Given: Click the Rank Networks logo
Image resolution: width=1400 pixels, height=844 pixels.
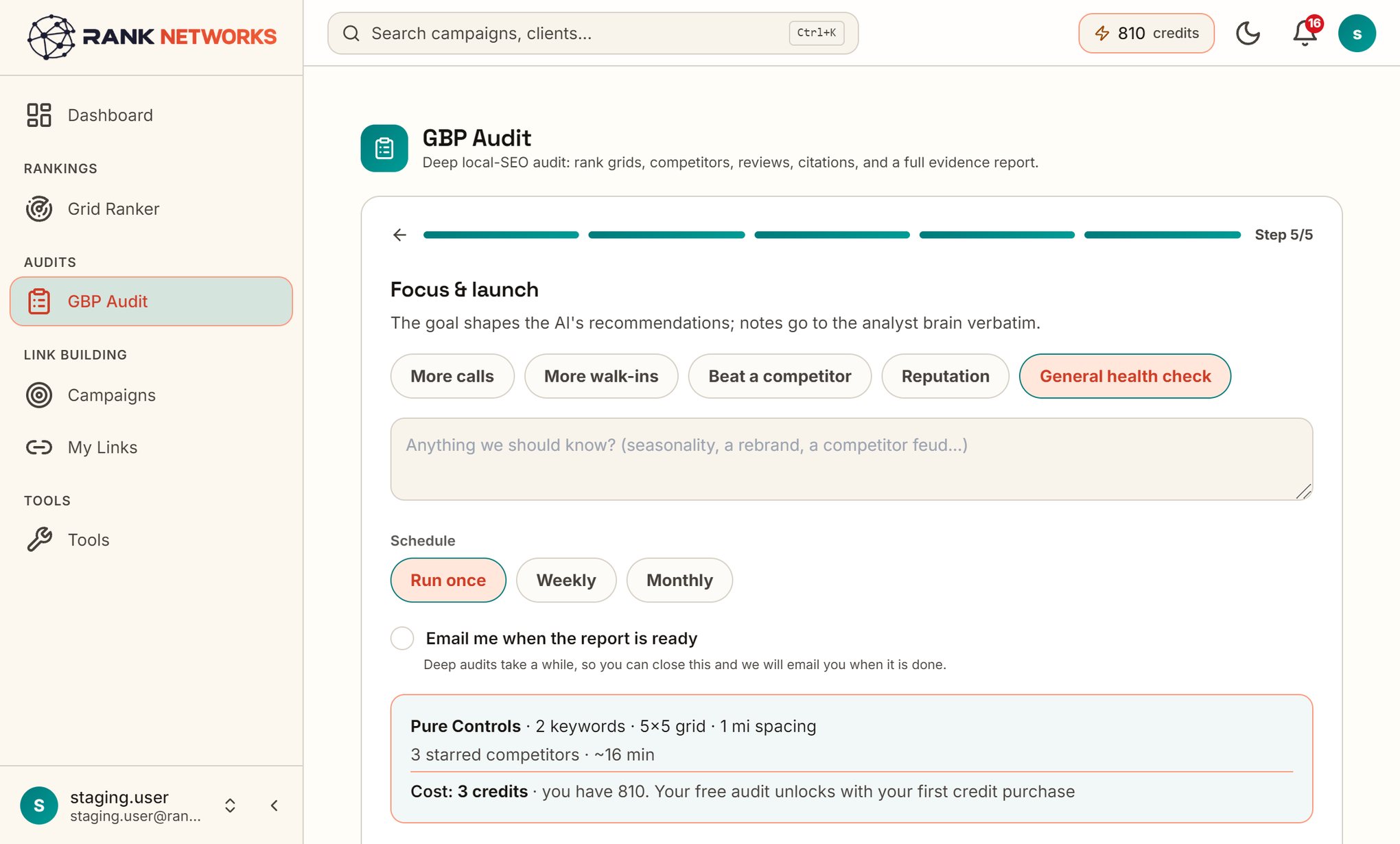Looking at the screenshot, I should pos(152,36).
